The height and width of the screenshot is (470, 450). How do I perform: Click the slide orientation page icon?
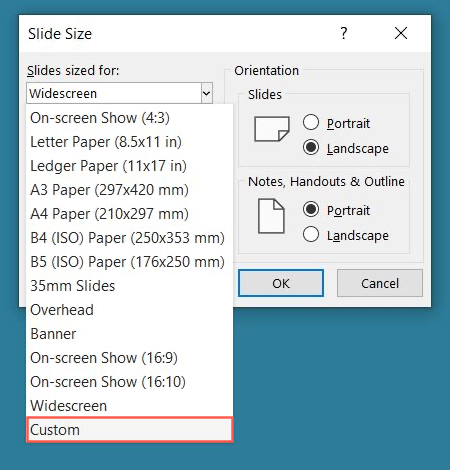(271, 129)
